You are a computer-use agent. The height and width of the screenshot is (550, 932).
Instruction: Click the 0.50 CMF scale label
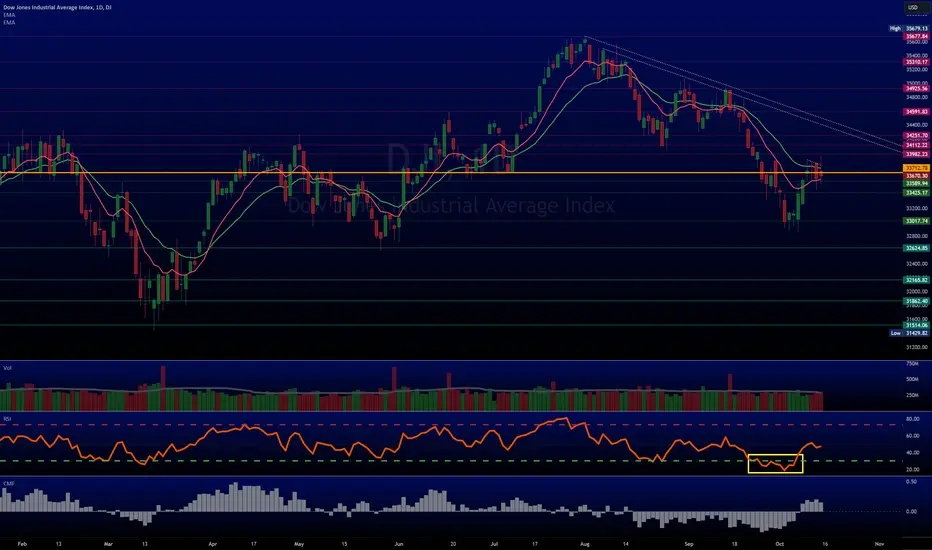tap(911, 482)
